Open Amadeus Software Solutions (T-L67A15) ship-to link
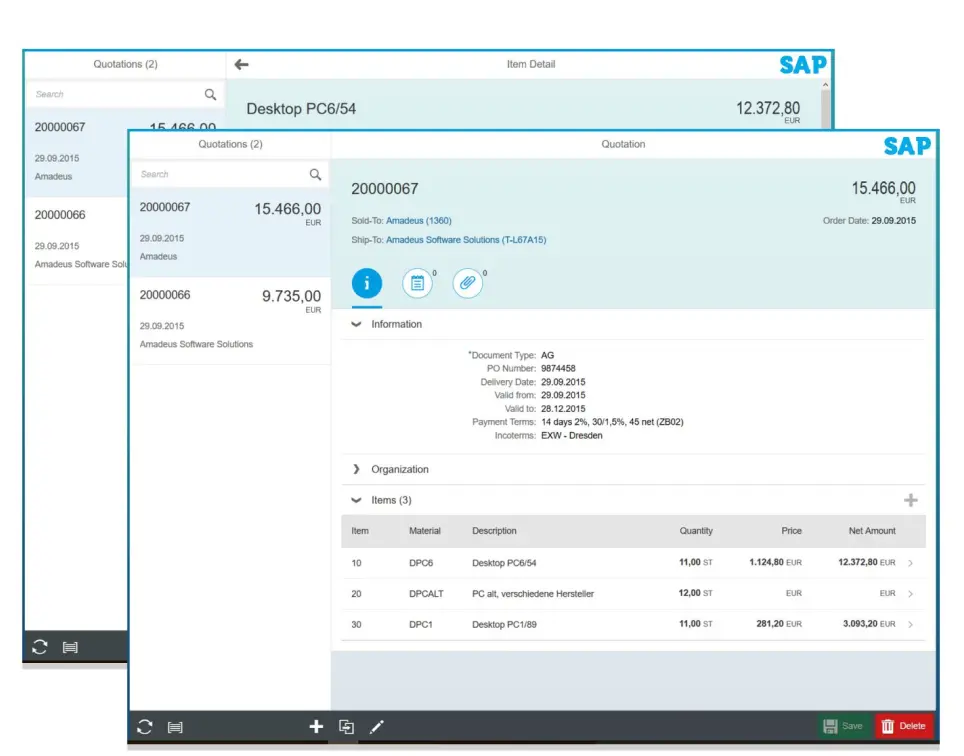 click(x=466, y=240)
